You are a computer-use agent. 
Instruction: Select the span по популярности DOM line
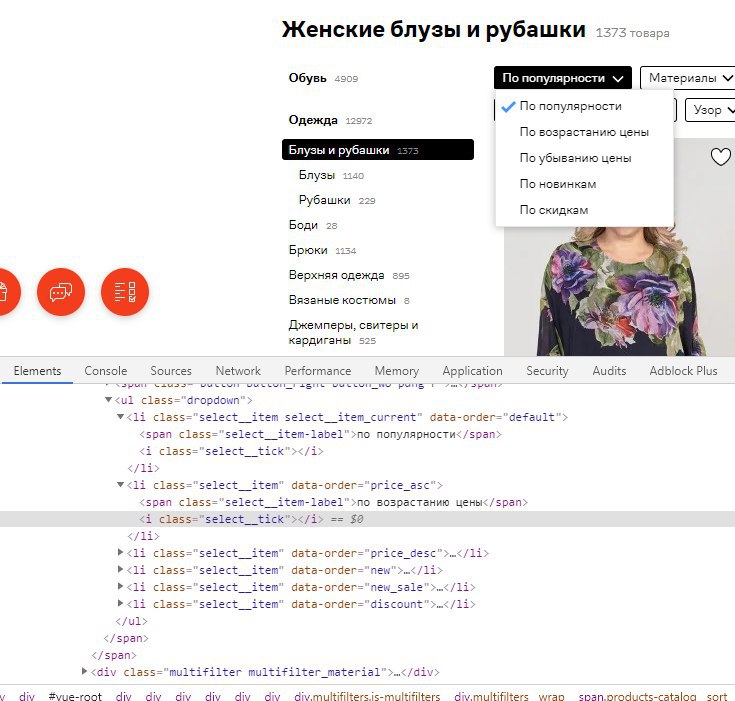click(320, 434)
